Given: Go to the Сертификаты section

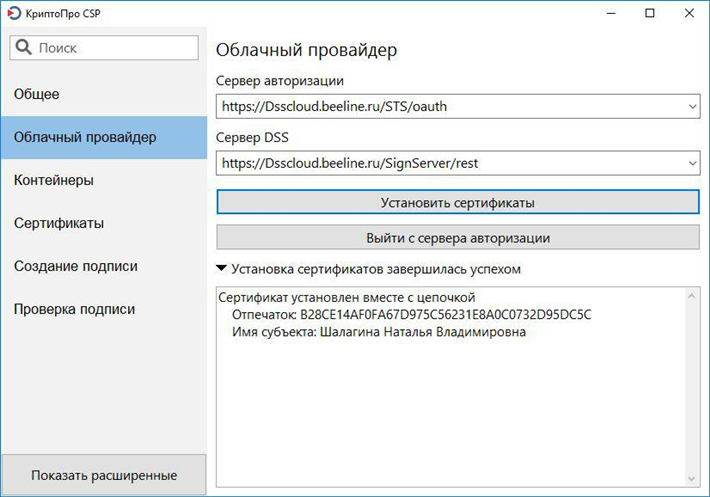Looking at the screenshot, I should 104,223.
